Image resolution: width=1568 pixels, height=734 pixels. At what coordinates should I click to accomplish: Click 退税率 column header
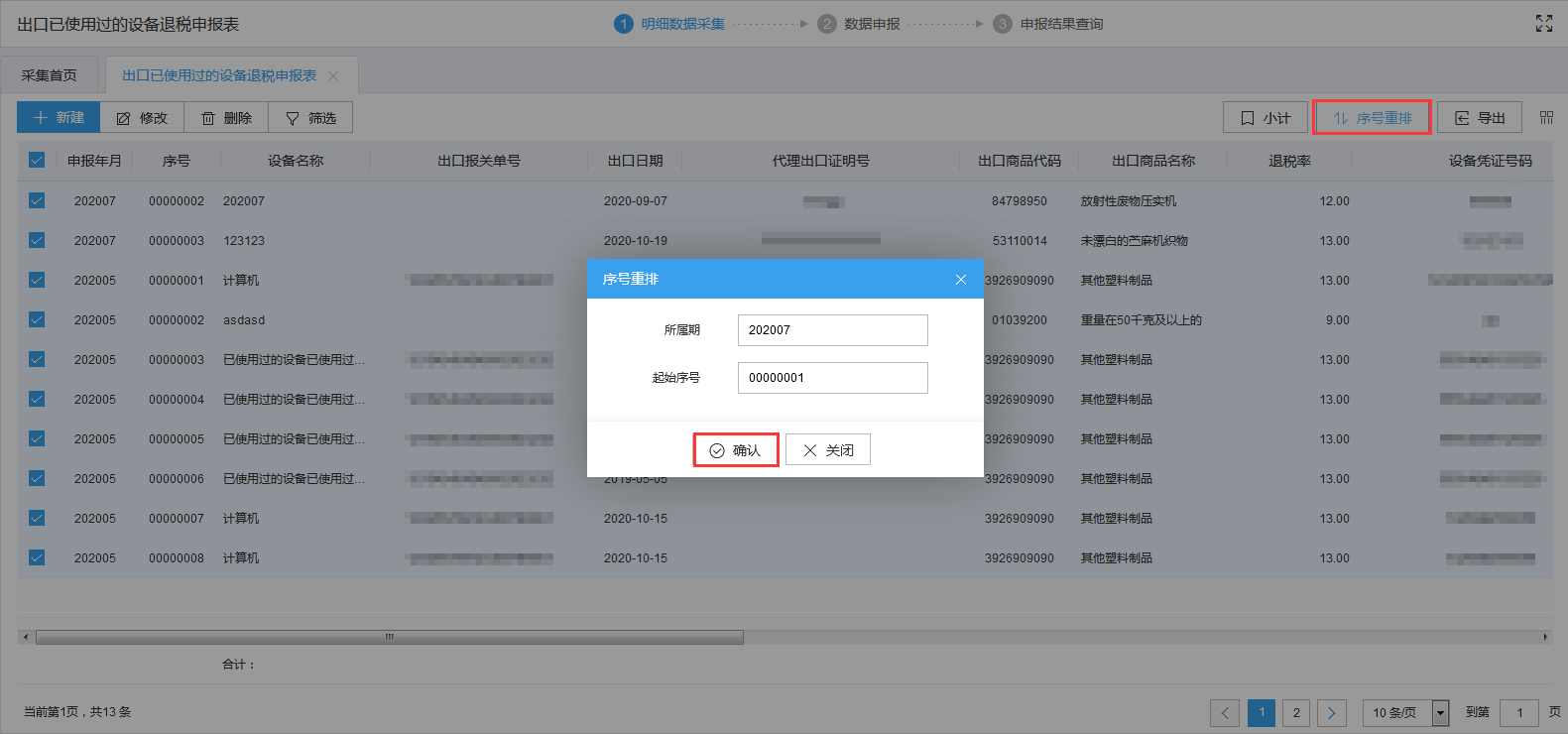coord(1290,161)
